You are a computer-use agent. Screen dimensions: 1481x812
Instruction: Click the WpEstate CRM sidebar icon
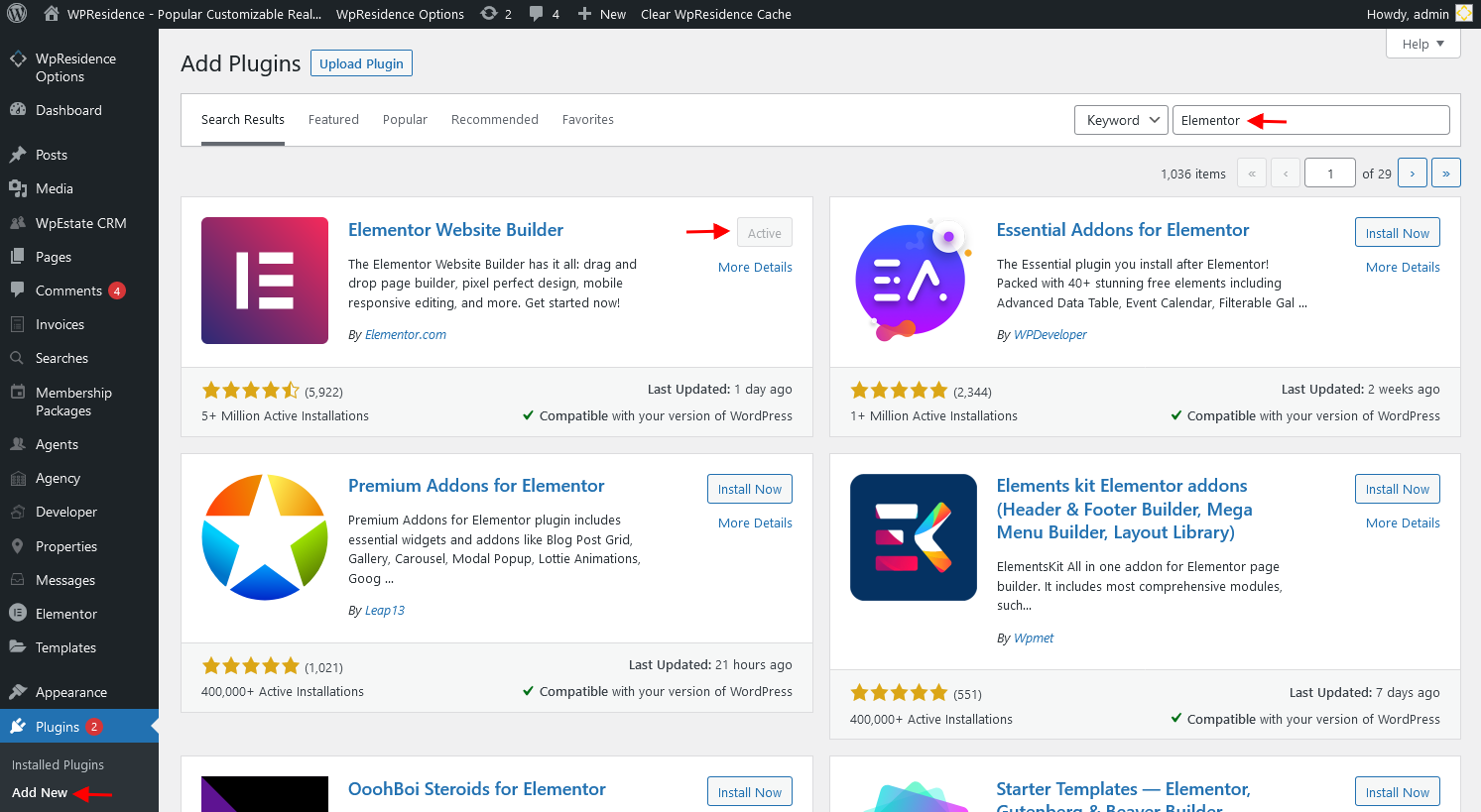point(18,223)
